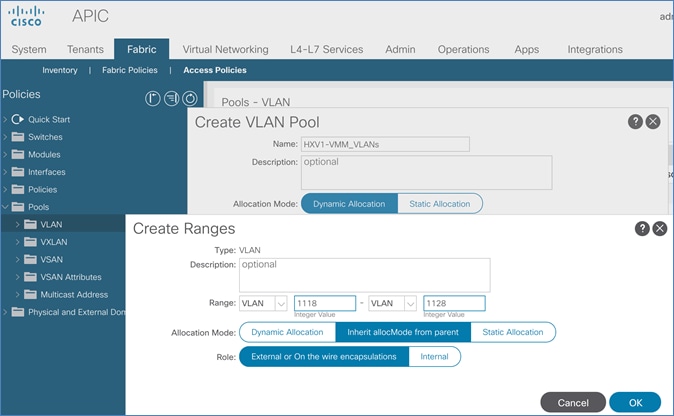Select Static Allocation in Create VLAN Pool

(x=440, y=204)
